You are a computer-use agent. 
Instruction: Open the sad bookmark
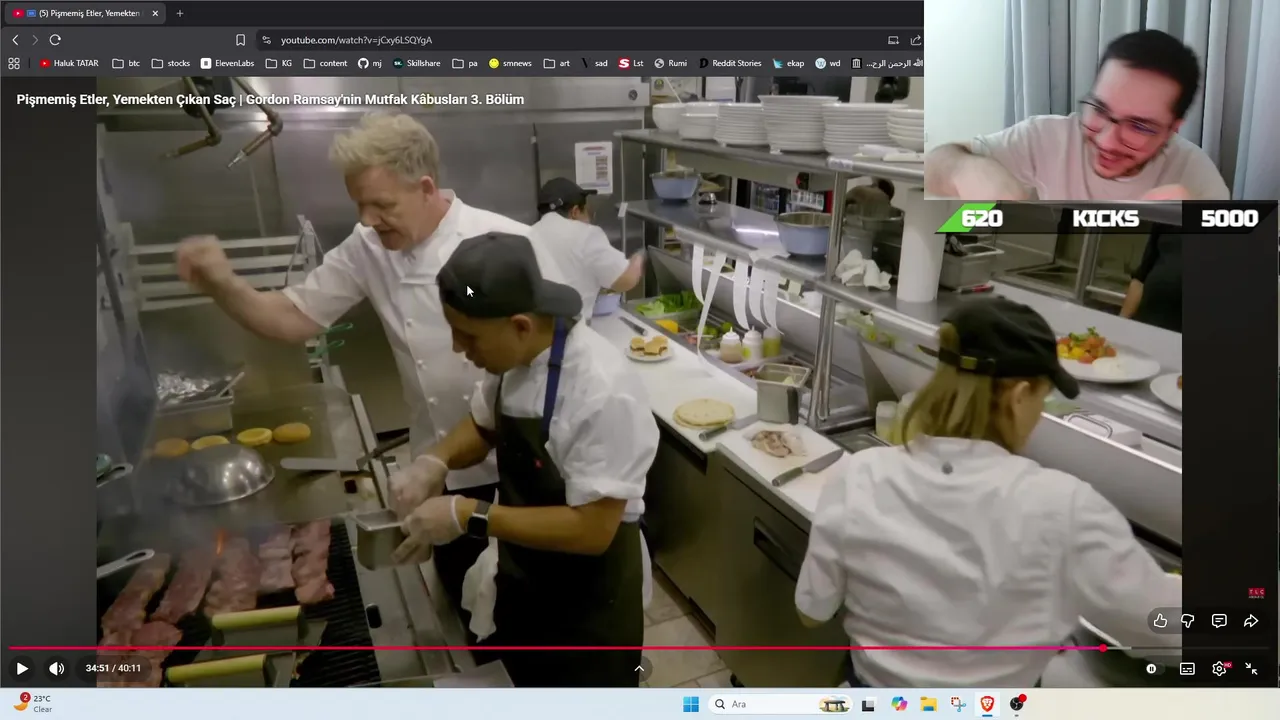click(594, 63)
